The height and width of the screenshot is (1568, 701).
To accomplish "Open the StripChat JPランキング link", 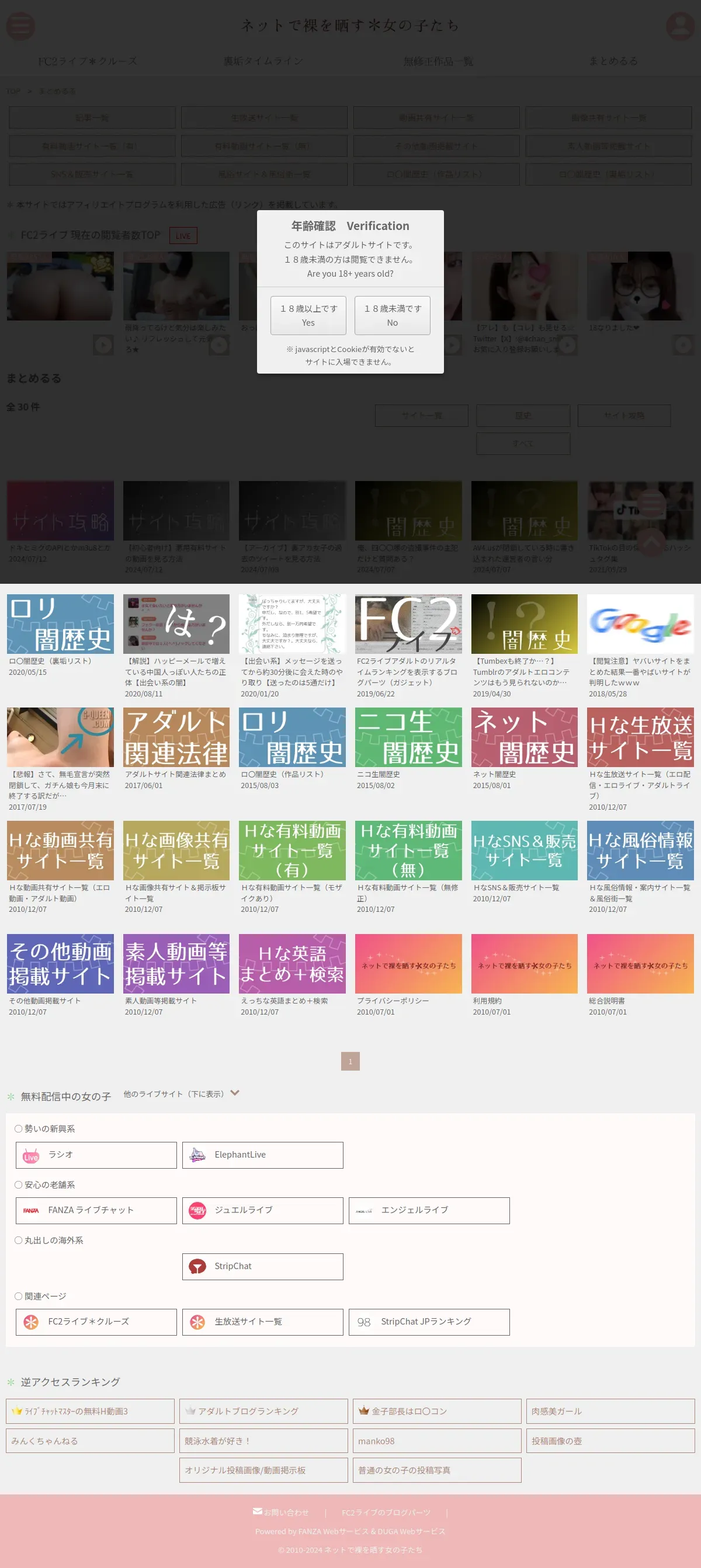I will [x=429, y=1322].
